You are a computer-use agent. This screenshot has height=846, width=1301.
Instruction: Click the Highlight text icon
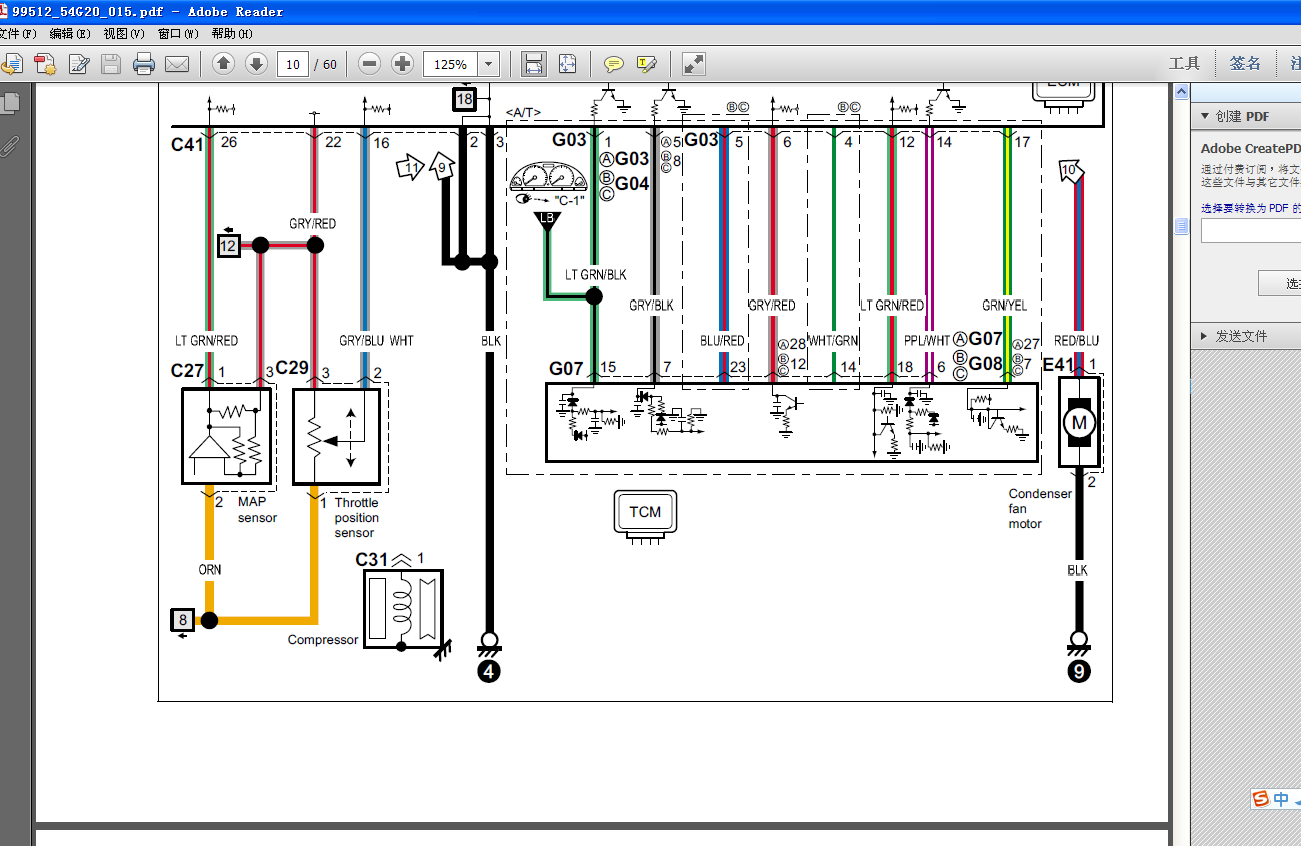pyautogui.click(x=647, y=65)
